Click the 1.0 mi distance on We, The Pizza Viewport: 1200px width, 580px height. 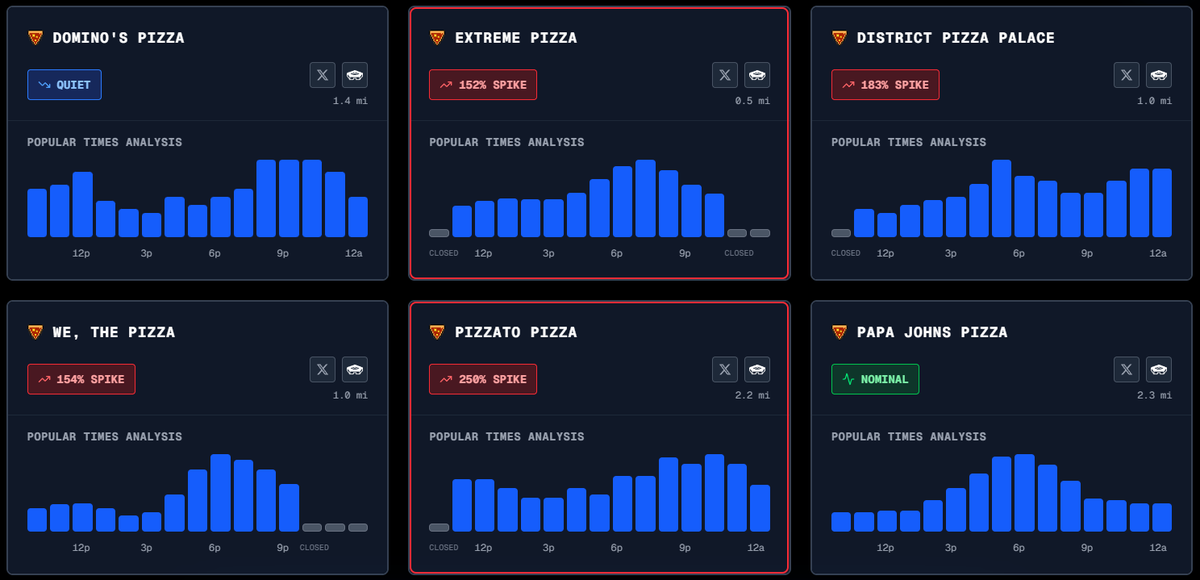[350, 395]
